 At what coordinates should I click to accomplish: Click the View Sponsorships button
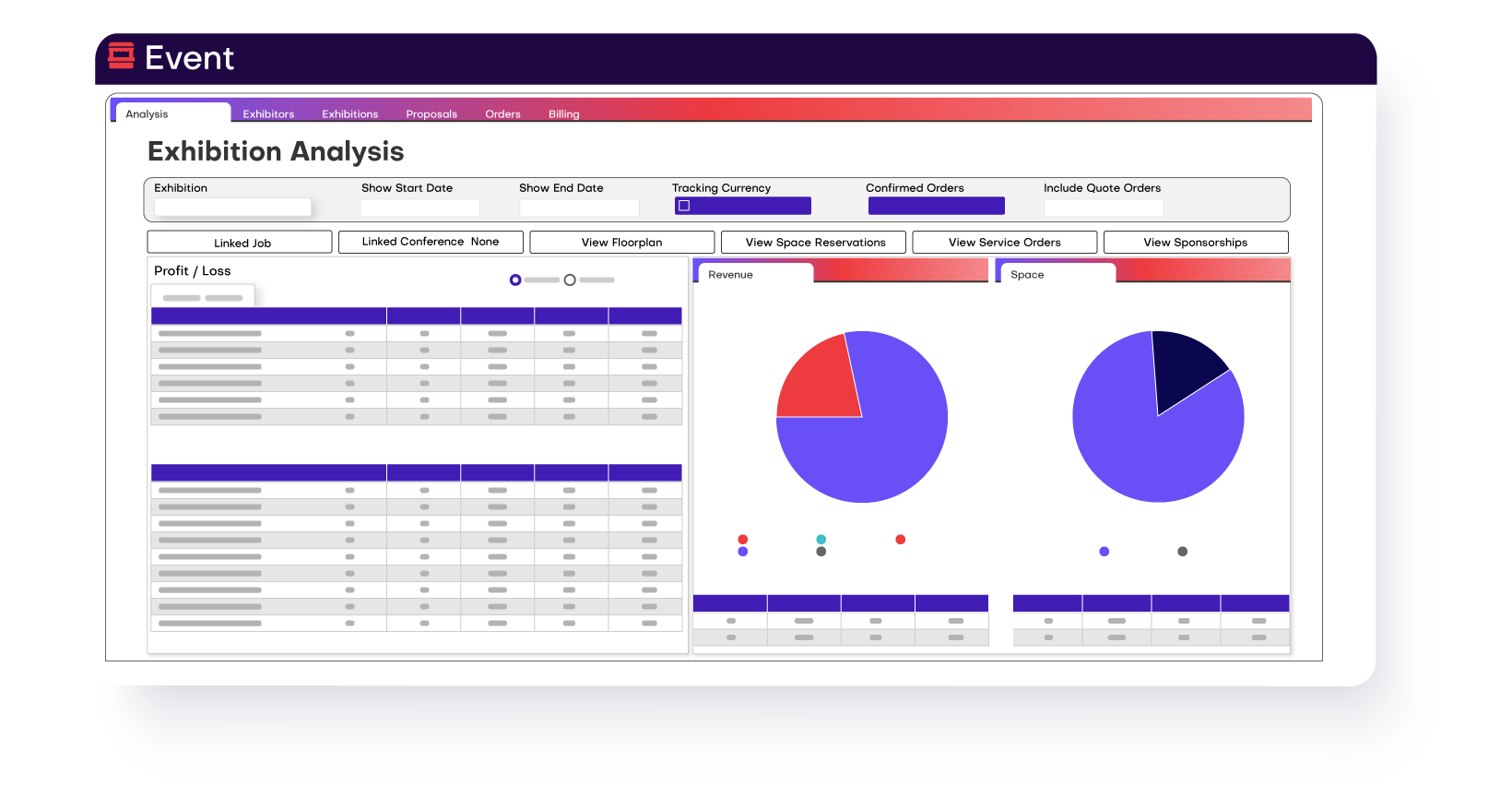point(1195,242)
